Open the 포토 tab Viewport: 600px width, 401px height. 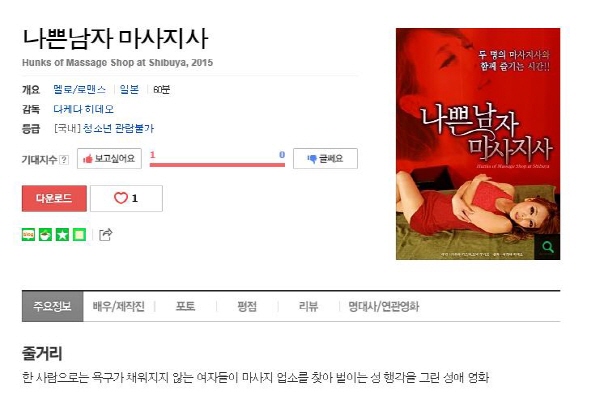[x=186, y=306]
